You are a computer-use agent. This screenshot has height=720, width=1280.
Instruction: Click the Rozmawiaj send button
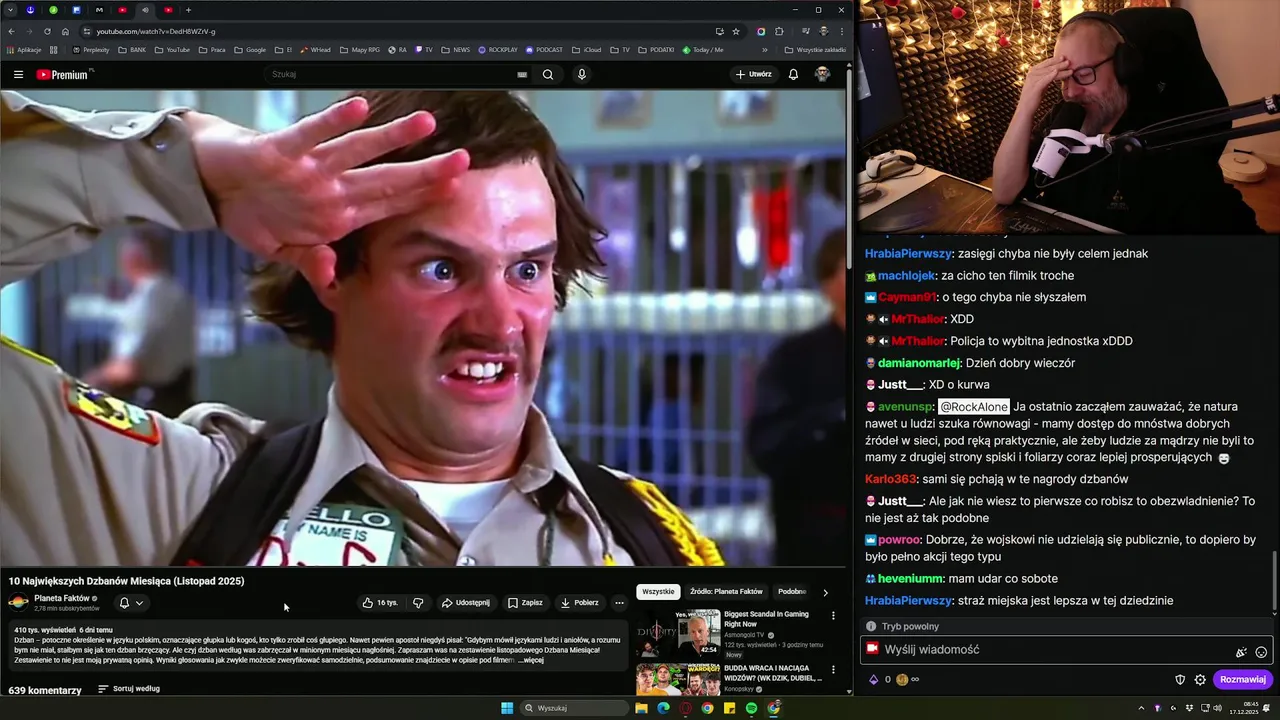[x=1243, y=679]
